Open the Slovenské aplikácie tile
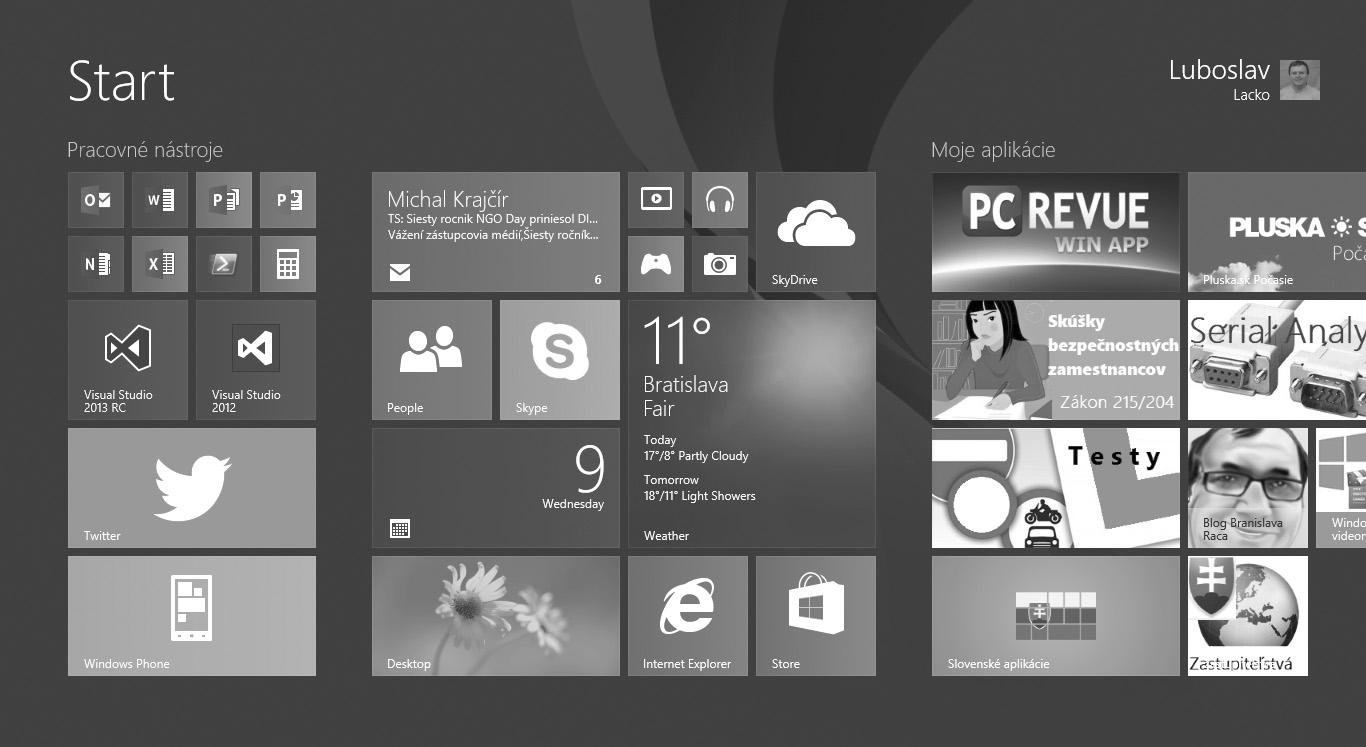Viewport: 1366px width, 747px height. point(1056,616)
